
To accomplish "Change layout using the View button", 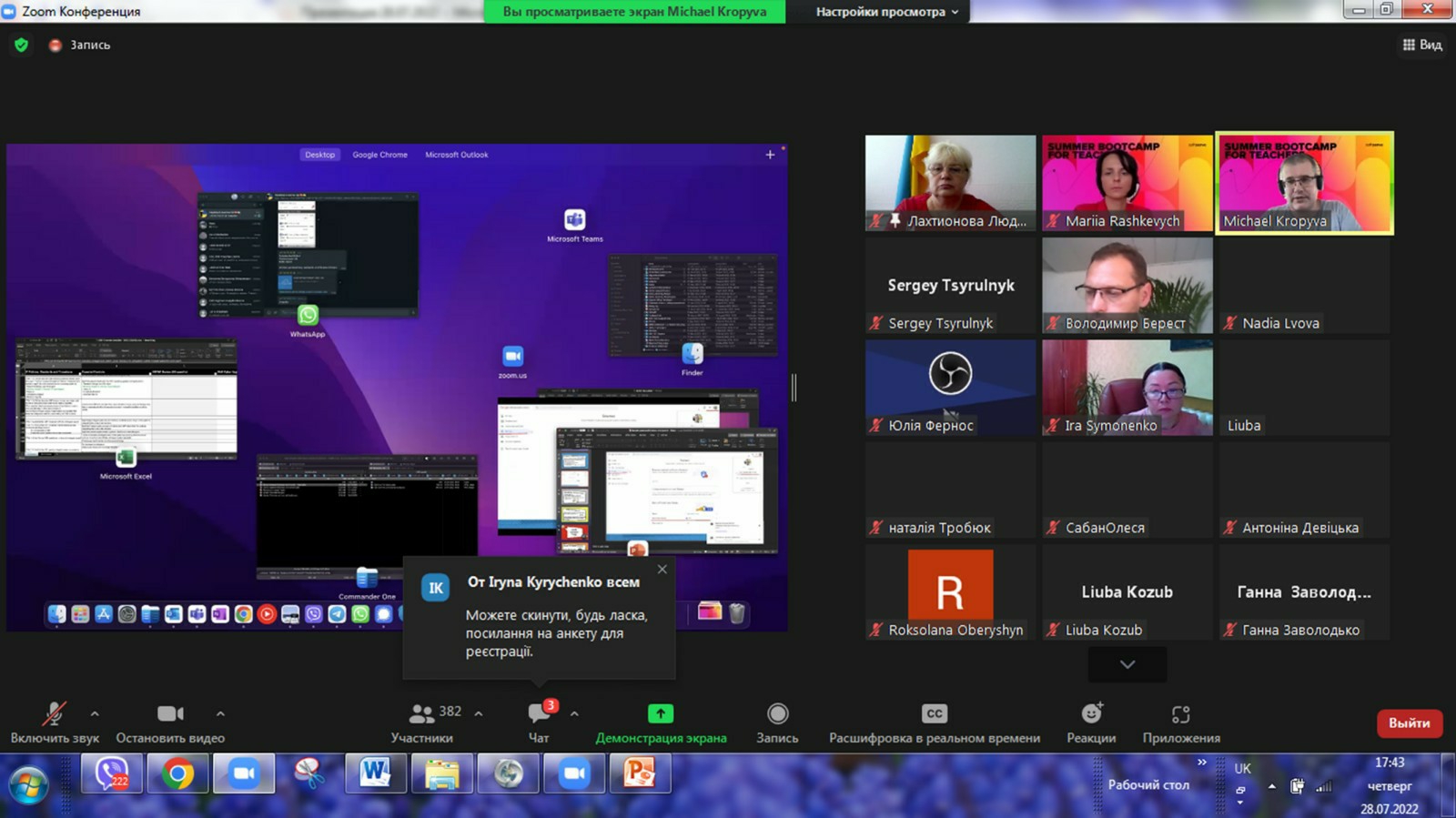I will click(1422, 45).
